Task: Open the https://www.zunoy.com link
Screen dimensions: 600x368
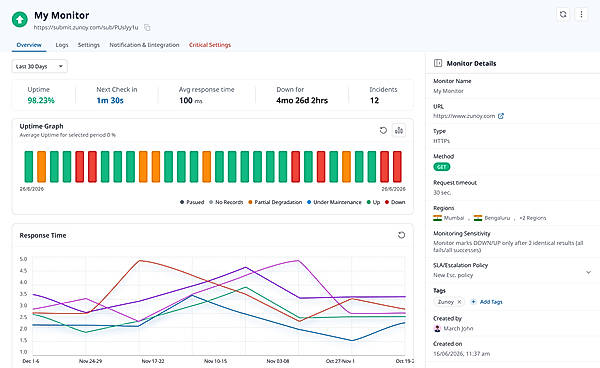Action: coord(464,116)
